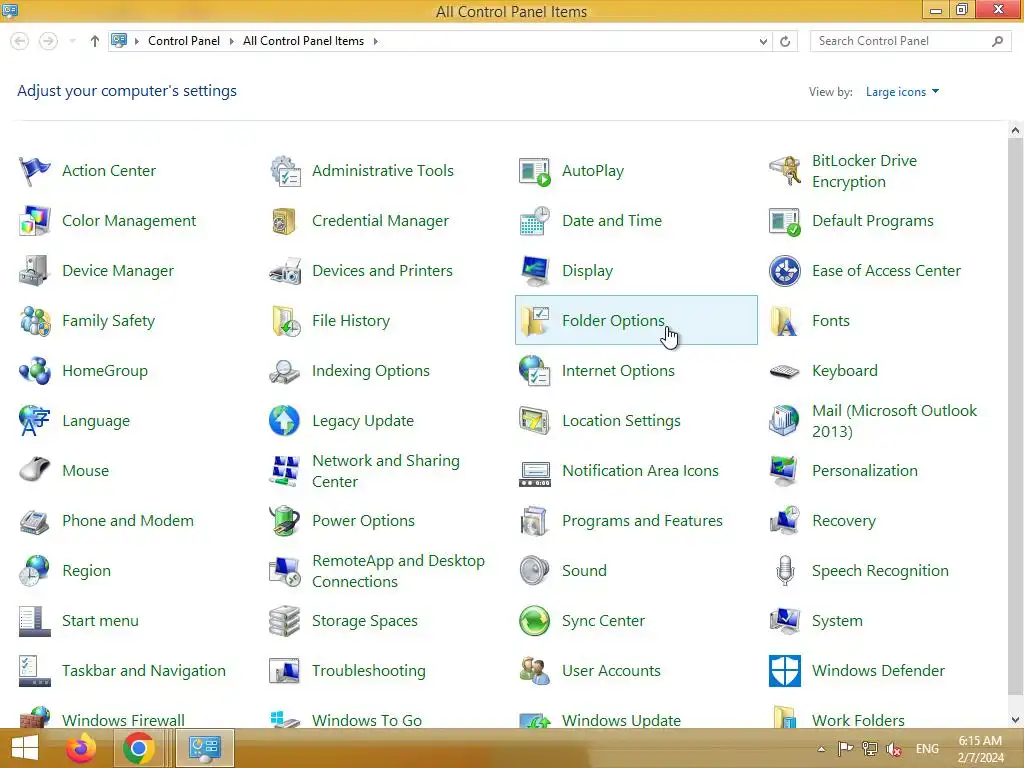Click the All Control Panel Items breadcrumb
Viewport: 1024px width, 768px height.
pyautogui.click(x=304, y=41)
